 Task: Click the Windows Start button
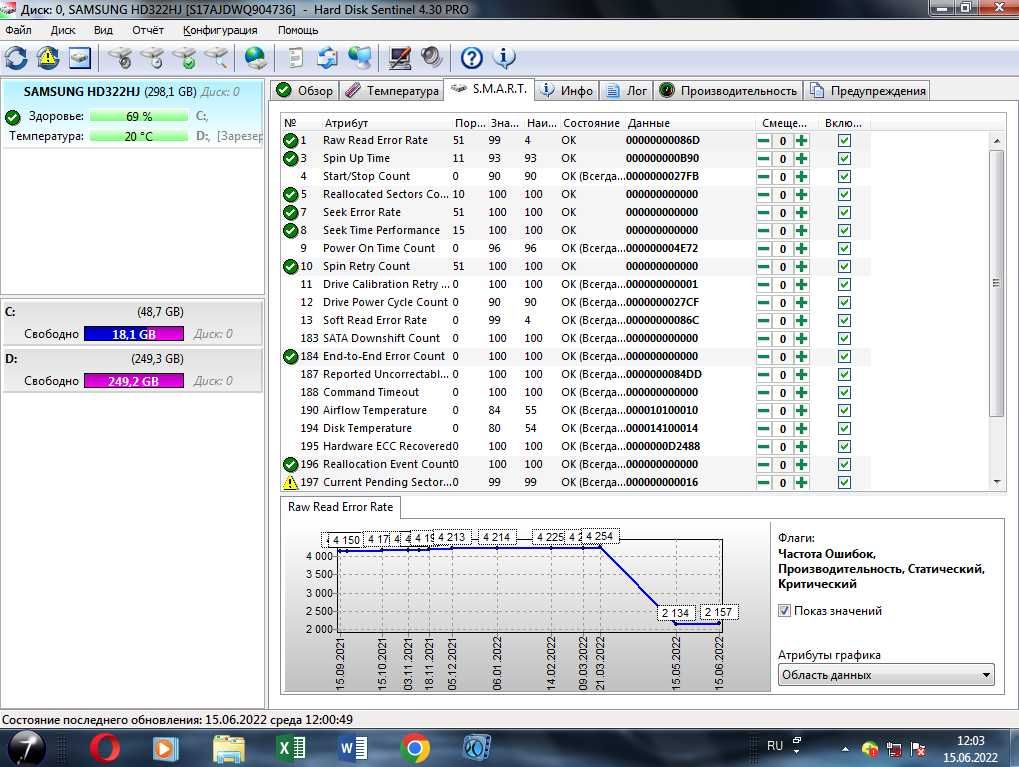tap(26, 748)
